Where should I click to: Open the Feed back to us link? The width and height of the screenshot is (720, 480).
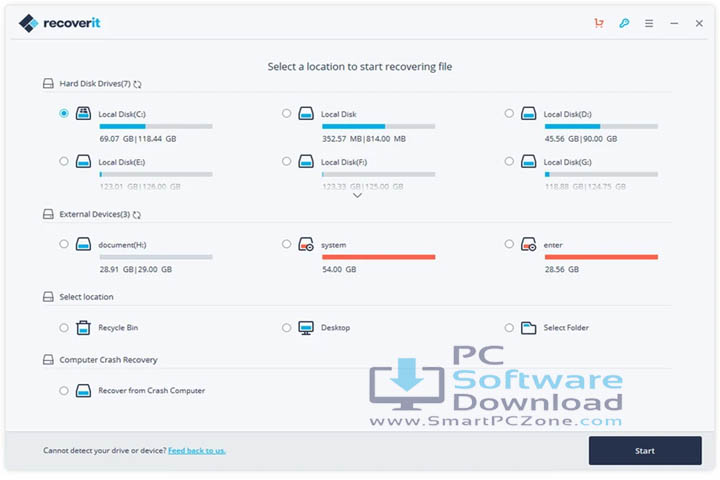click(197, 451)
